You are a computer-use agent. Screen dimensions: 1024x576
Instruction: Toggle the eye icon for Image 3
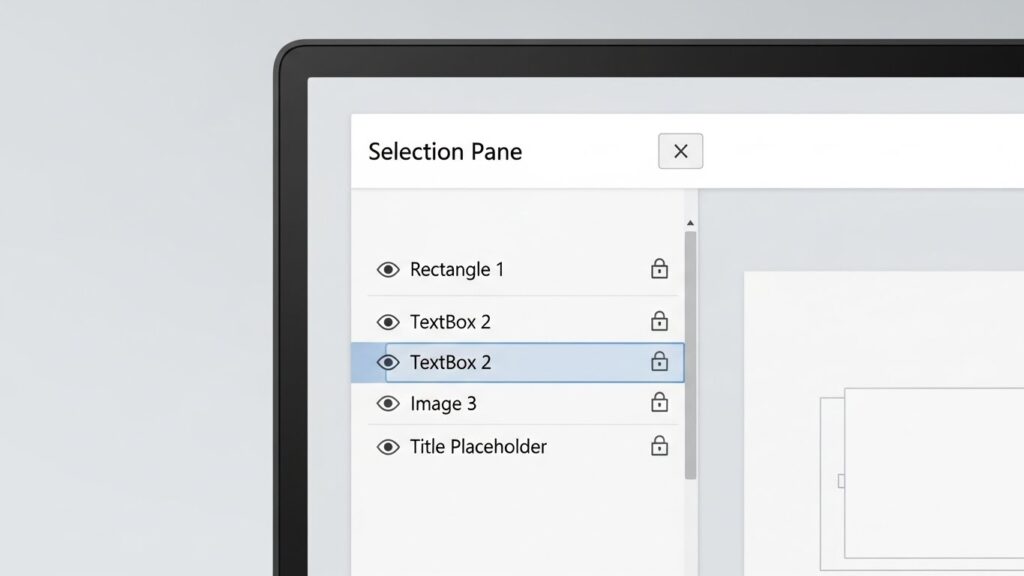pyautogui.click(x=388, y=404)
